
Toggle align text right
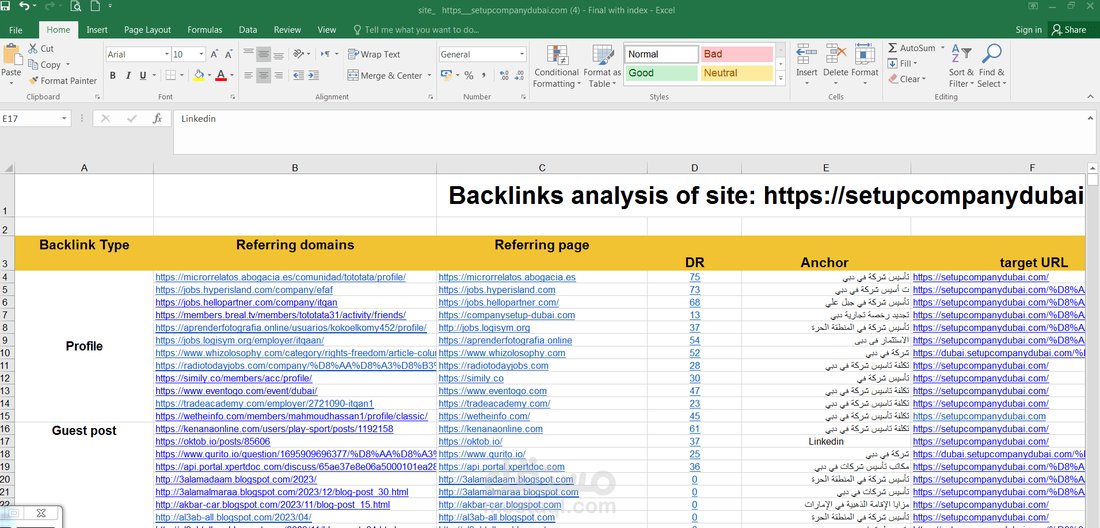pos(279,75)
